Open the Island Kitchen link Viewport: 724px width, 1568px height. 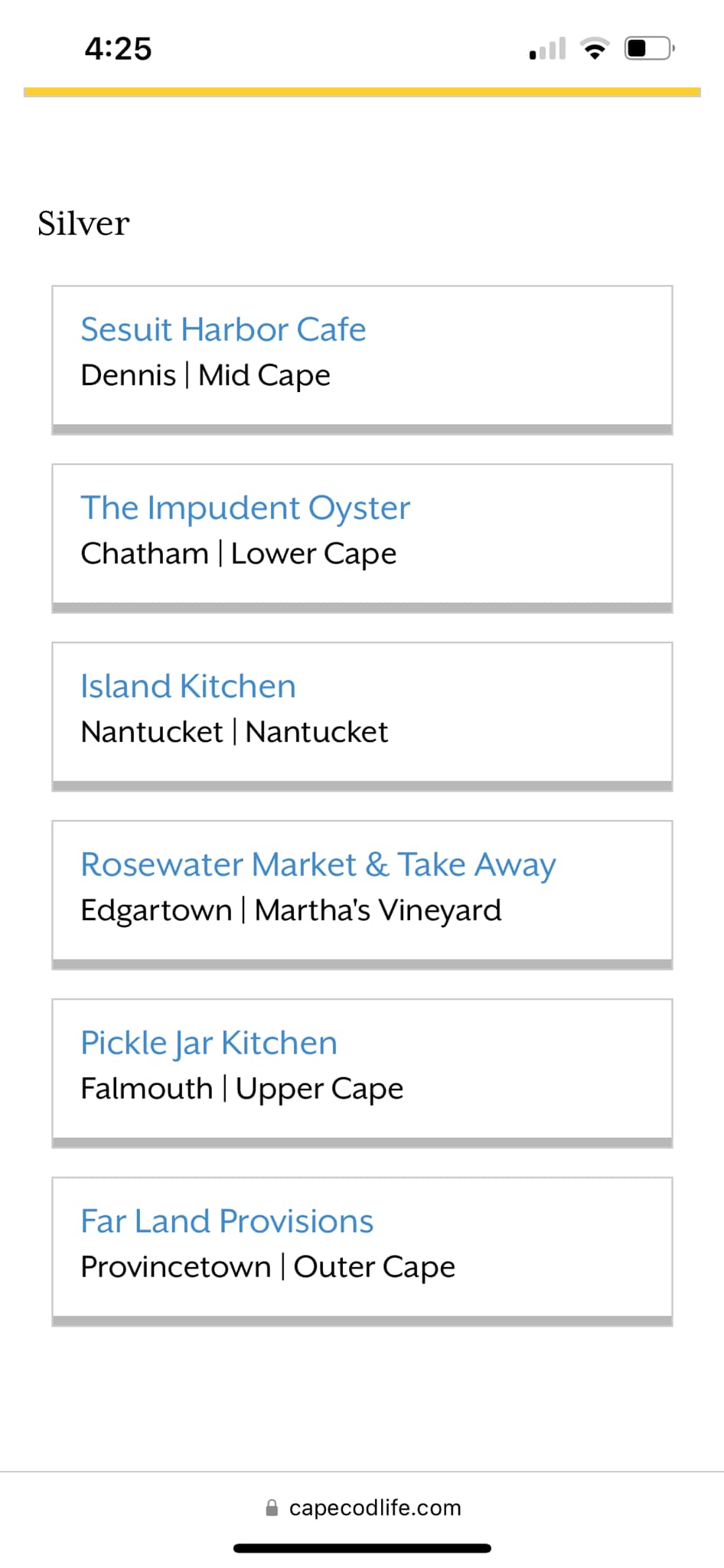click(188, 686)
